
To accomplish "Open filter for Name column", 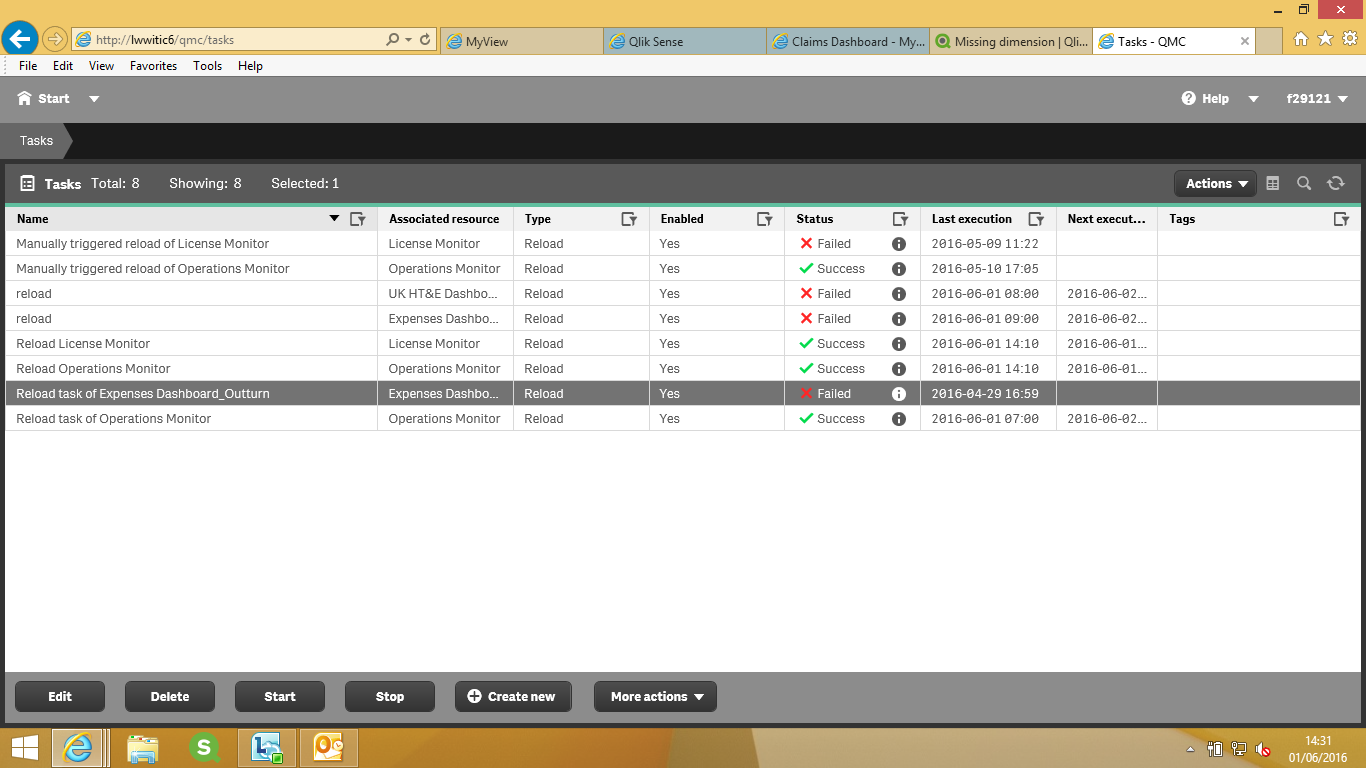I will point(358,219).
